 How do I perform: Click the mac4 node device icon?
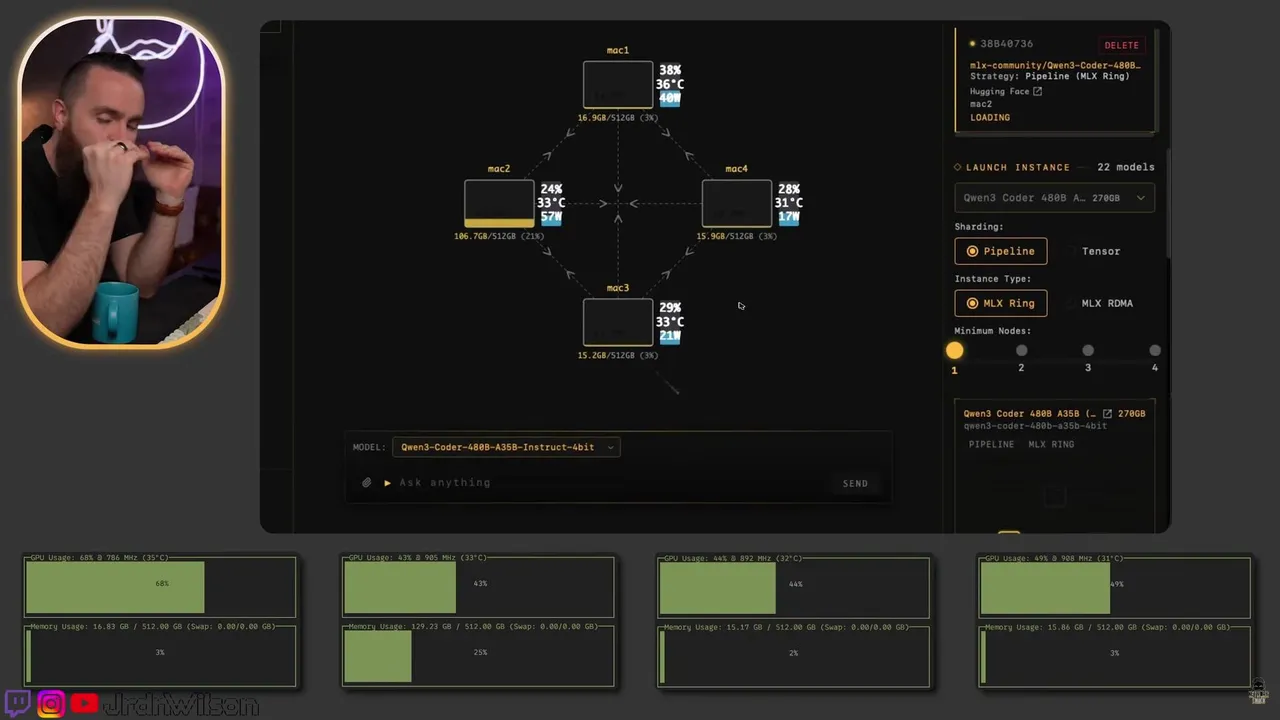click(737, 203)
